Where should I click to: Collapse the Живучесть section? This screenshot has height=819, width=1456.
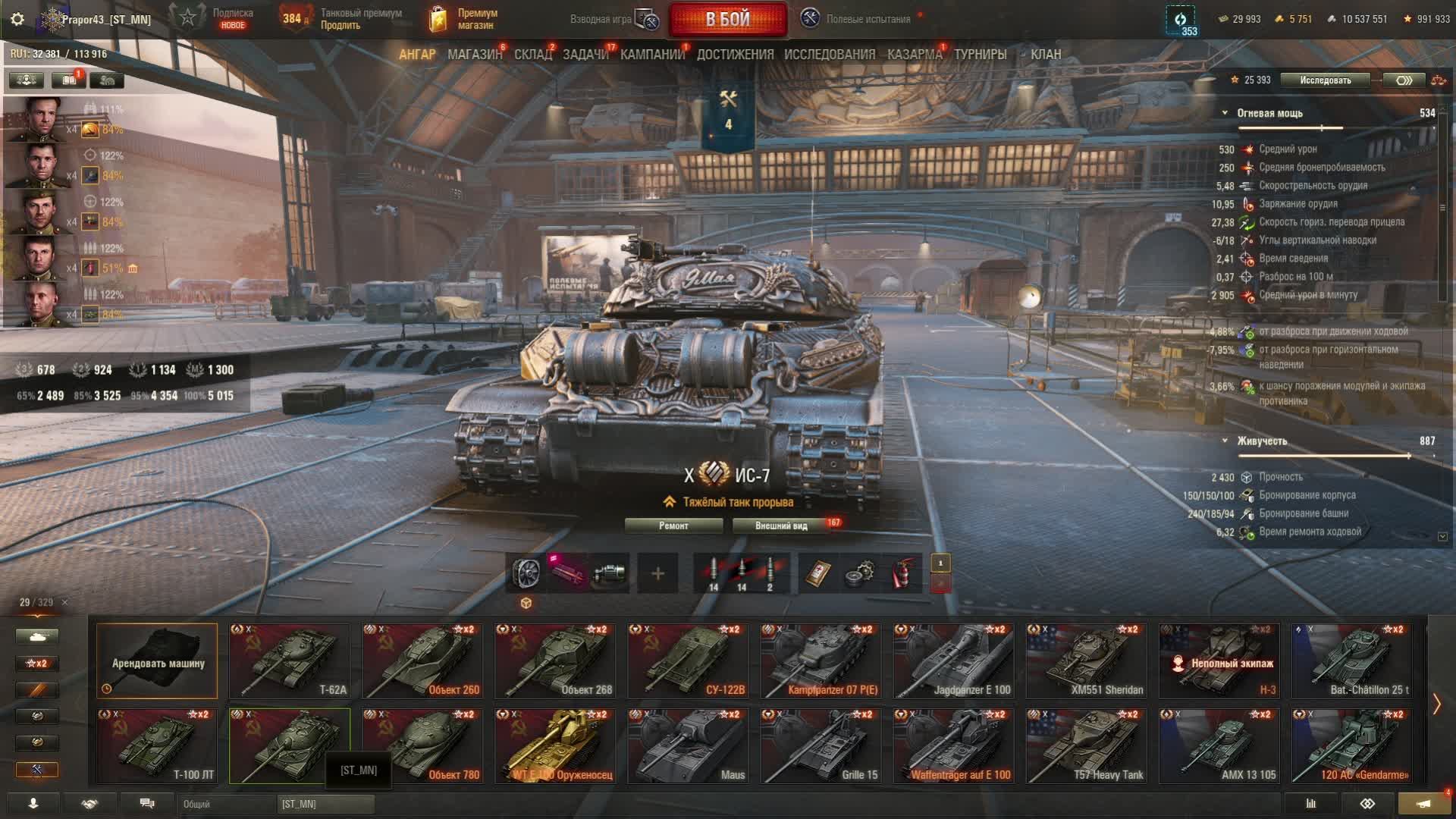(1225, 441)
